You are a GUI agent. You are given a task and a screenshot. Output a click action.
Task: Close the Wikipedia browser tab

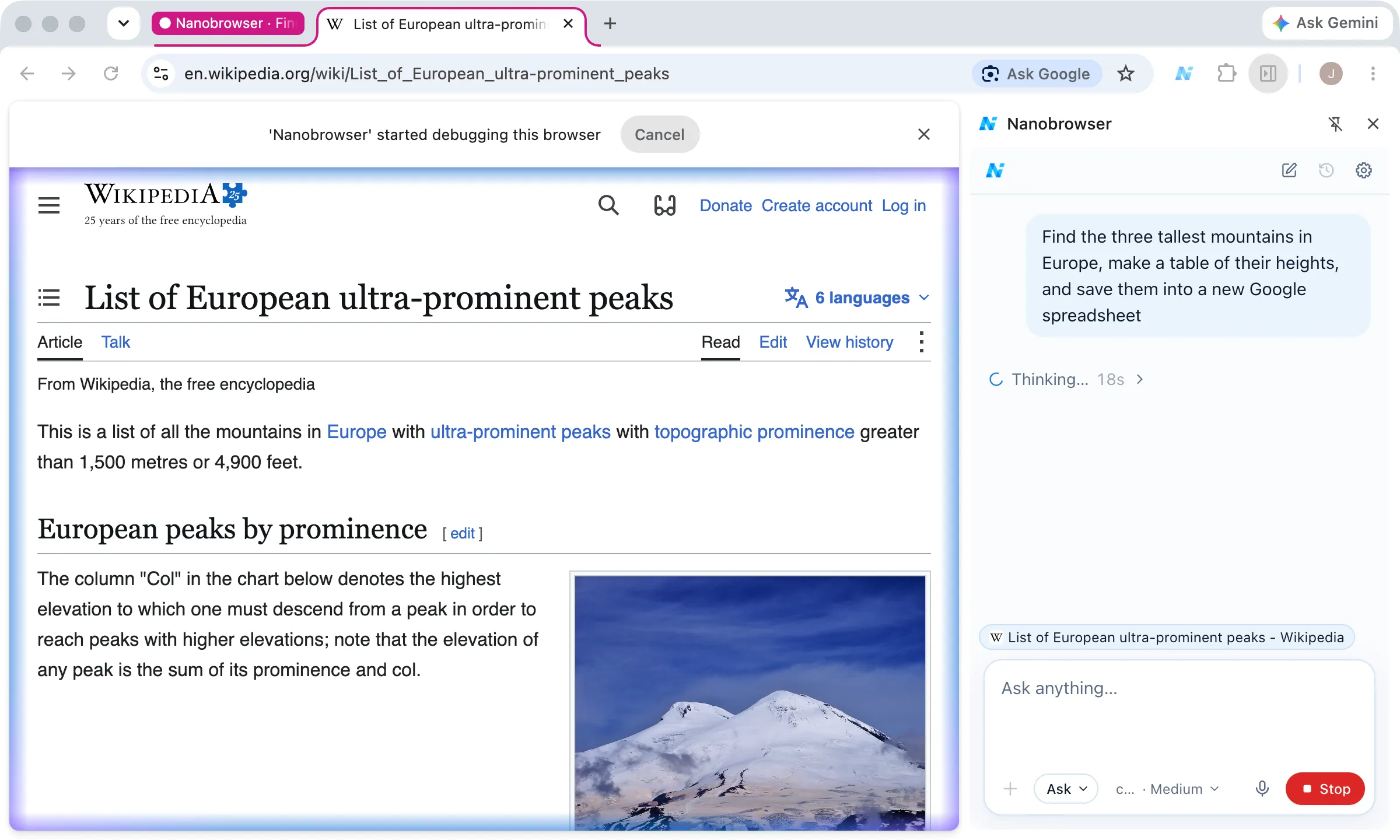pyautogui.click(x=568, y=23)
